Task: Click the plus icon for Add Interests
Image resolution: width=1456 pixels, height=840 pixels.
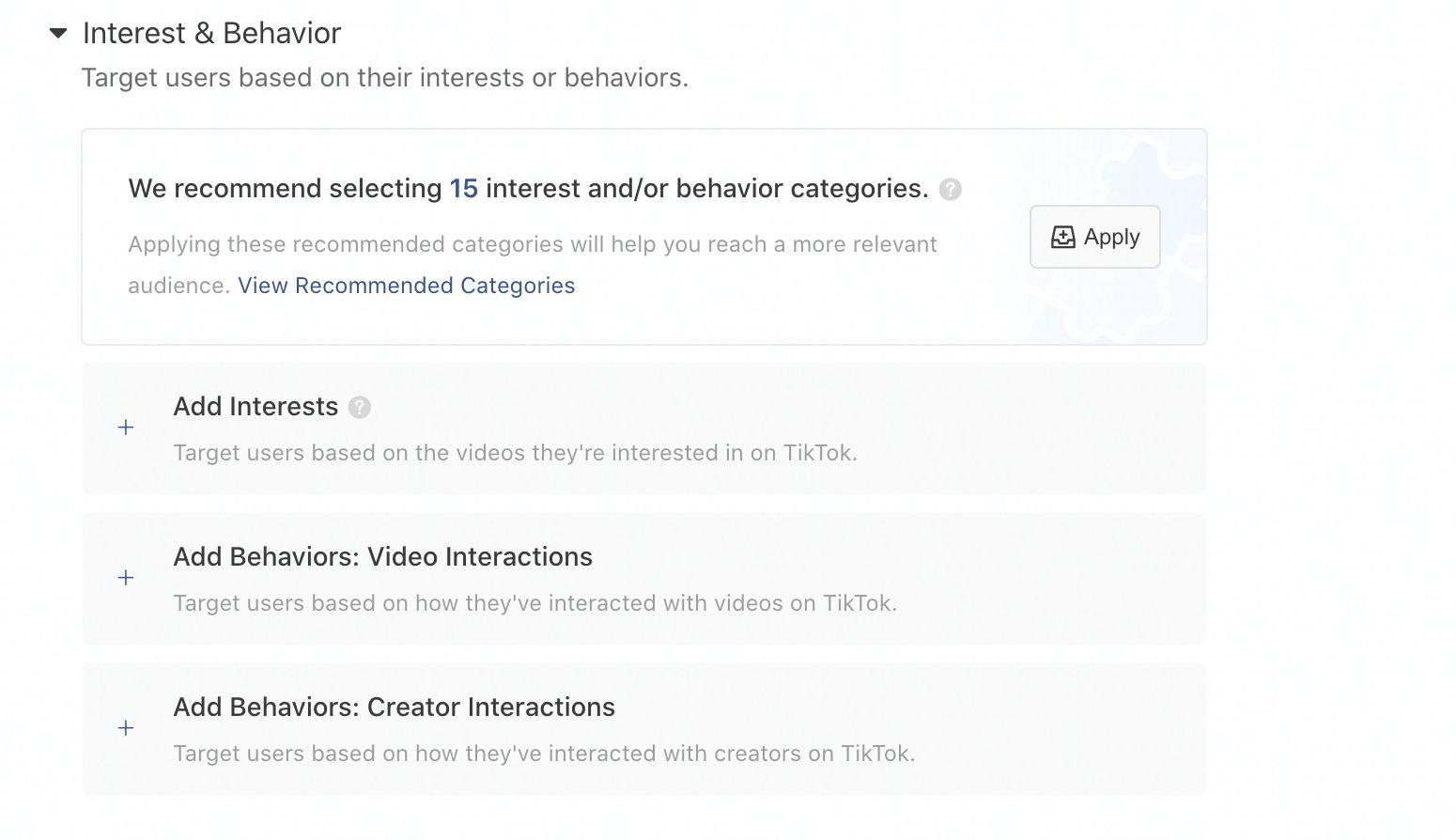Action: click(126, 428)
